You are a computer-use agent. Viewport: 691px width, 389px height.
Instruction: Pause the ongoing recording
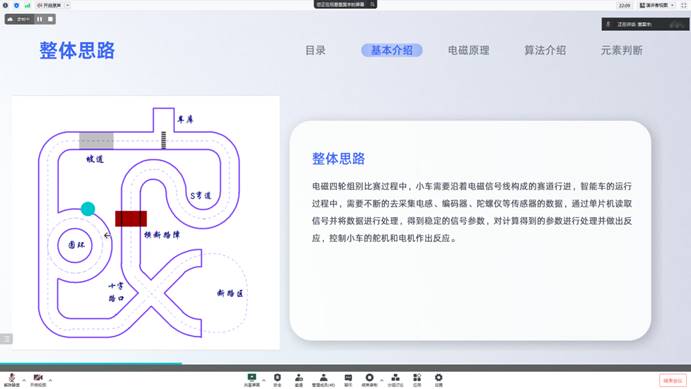(x=40, y=19)
